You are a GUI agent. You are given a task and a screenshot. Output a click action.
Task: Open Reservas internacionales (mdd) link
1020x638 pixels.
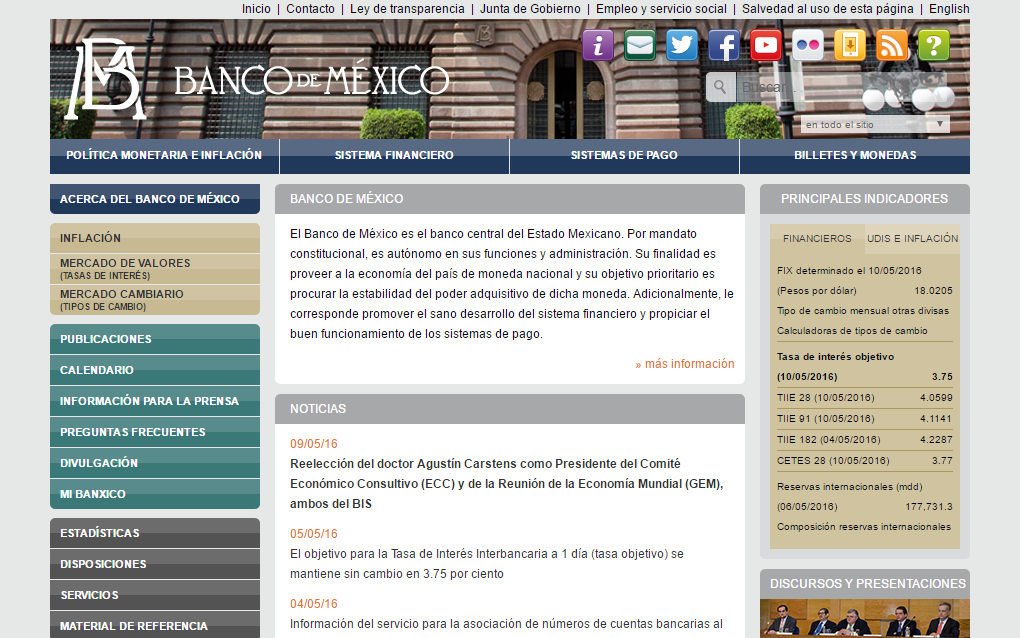(850, 487)
